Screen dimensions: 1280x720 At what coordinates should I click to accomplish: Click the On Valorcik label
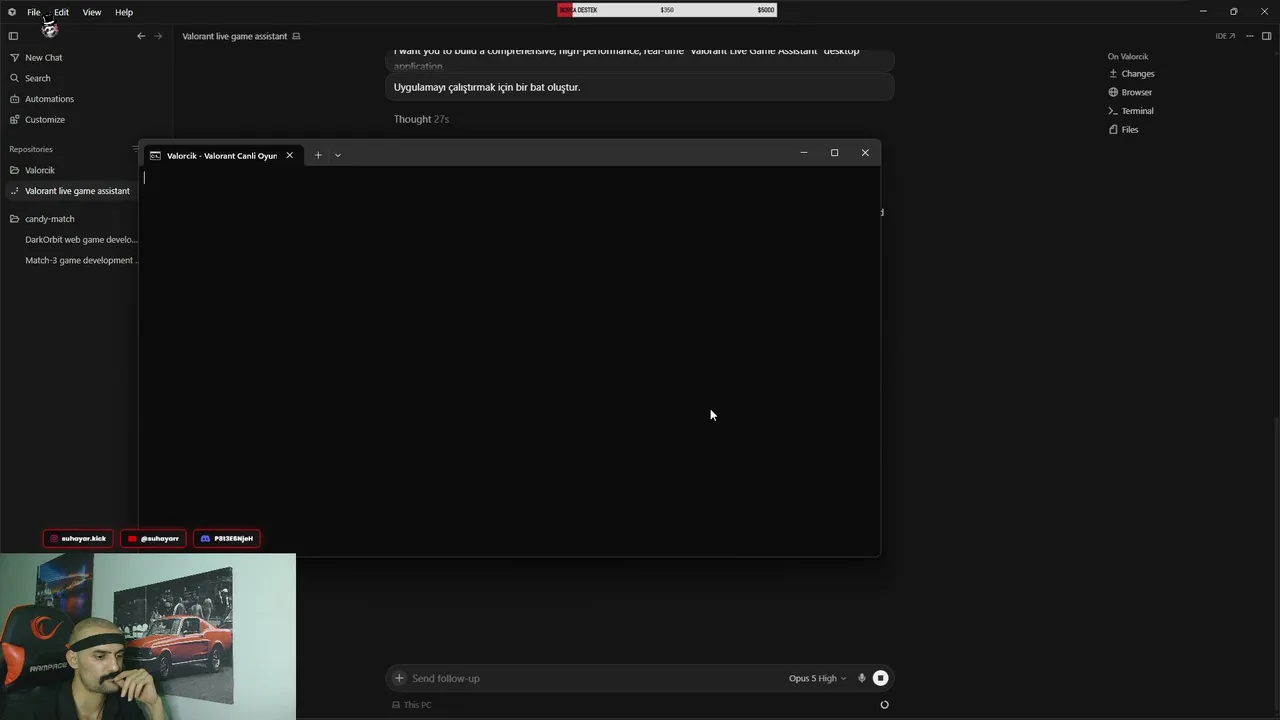click(1128, 57)
